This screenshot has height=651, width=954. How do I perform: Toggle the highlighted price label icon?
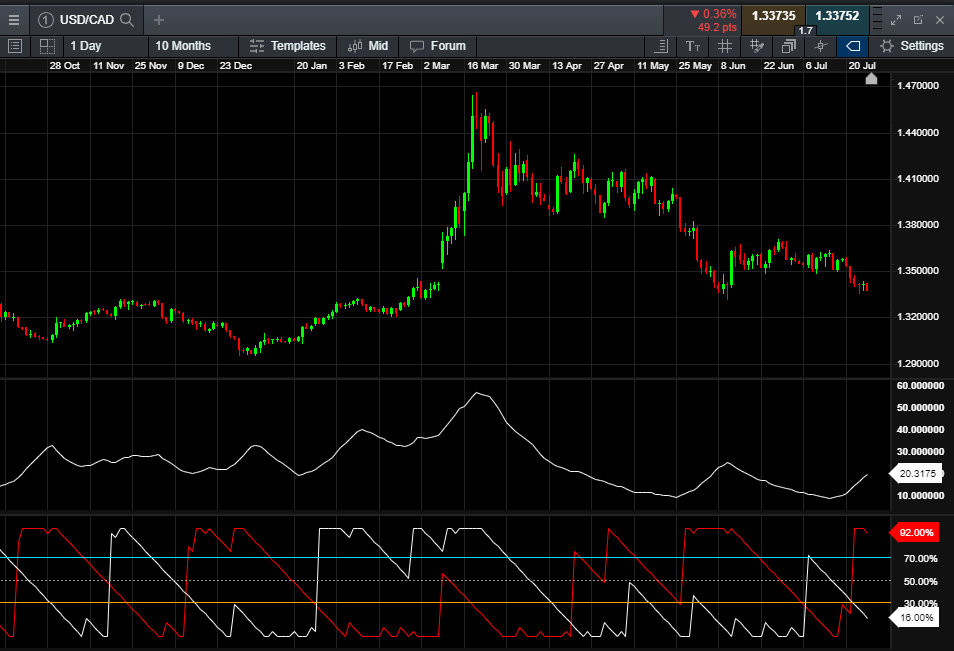click(852, 46)
